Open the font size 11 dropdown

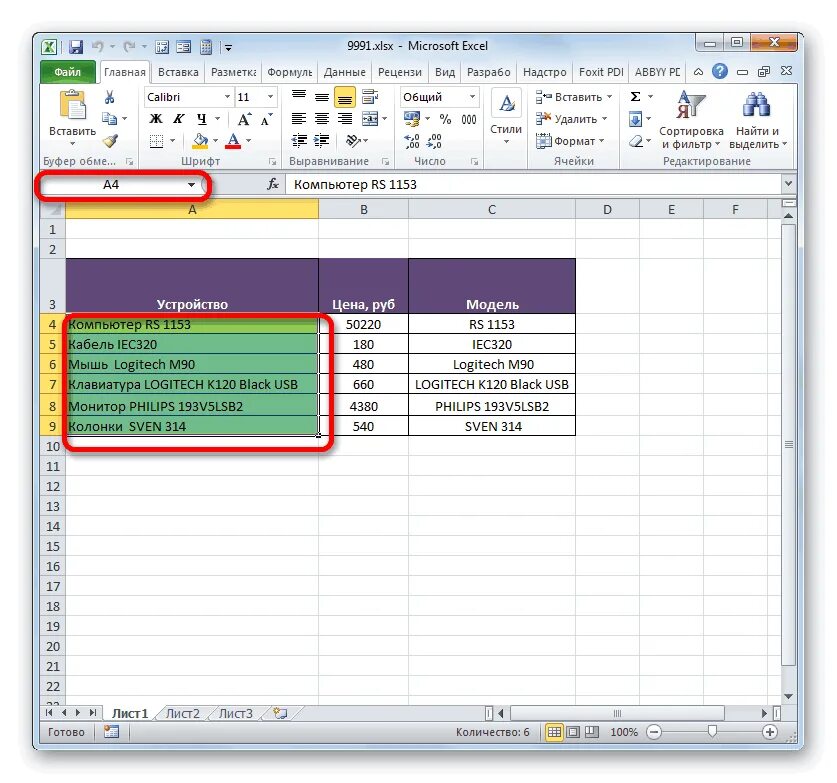(270, 97)
